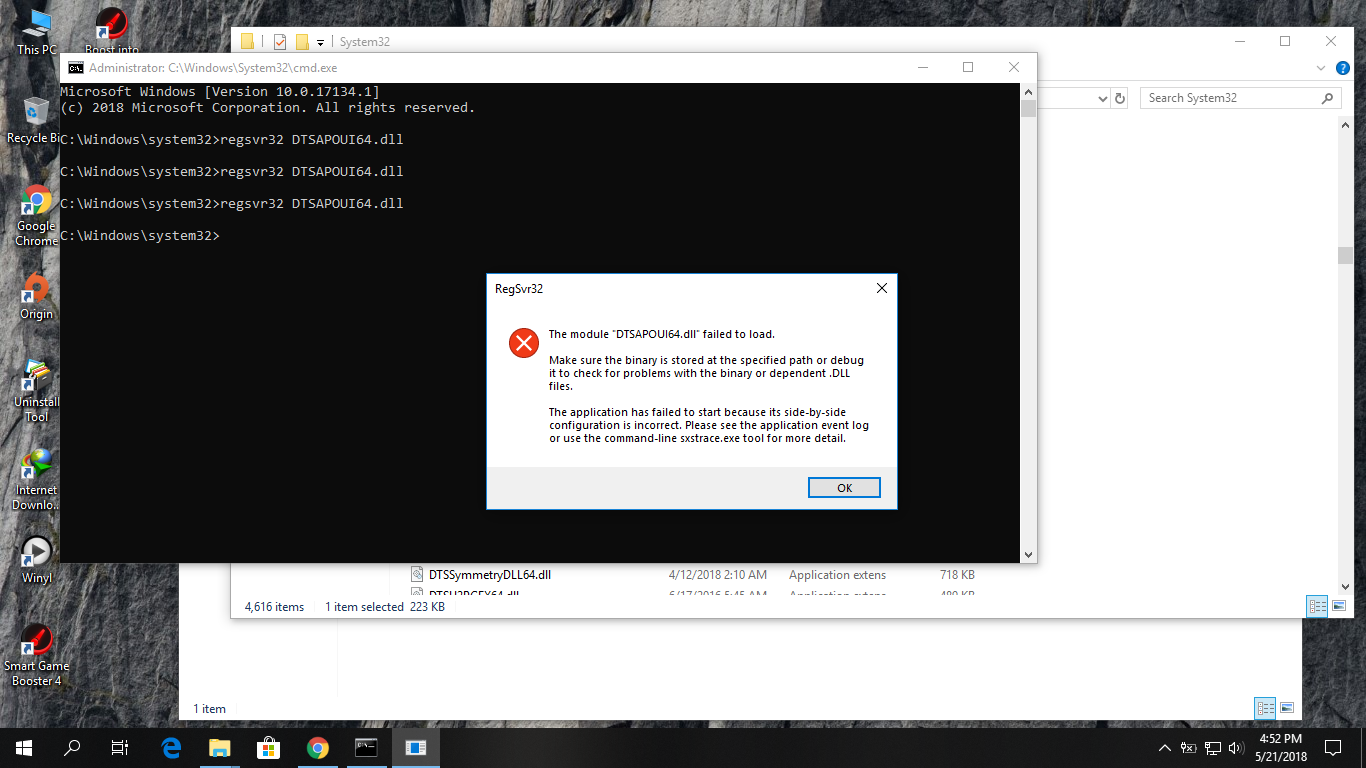Select the Google Chrome desktop shortcut
The height and width of the screenshot is (768, 1366).
37,215
